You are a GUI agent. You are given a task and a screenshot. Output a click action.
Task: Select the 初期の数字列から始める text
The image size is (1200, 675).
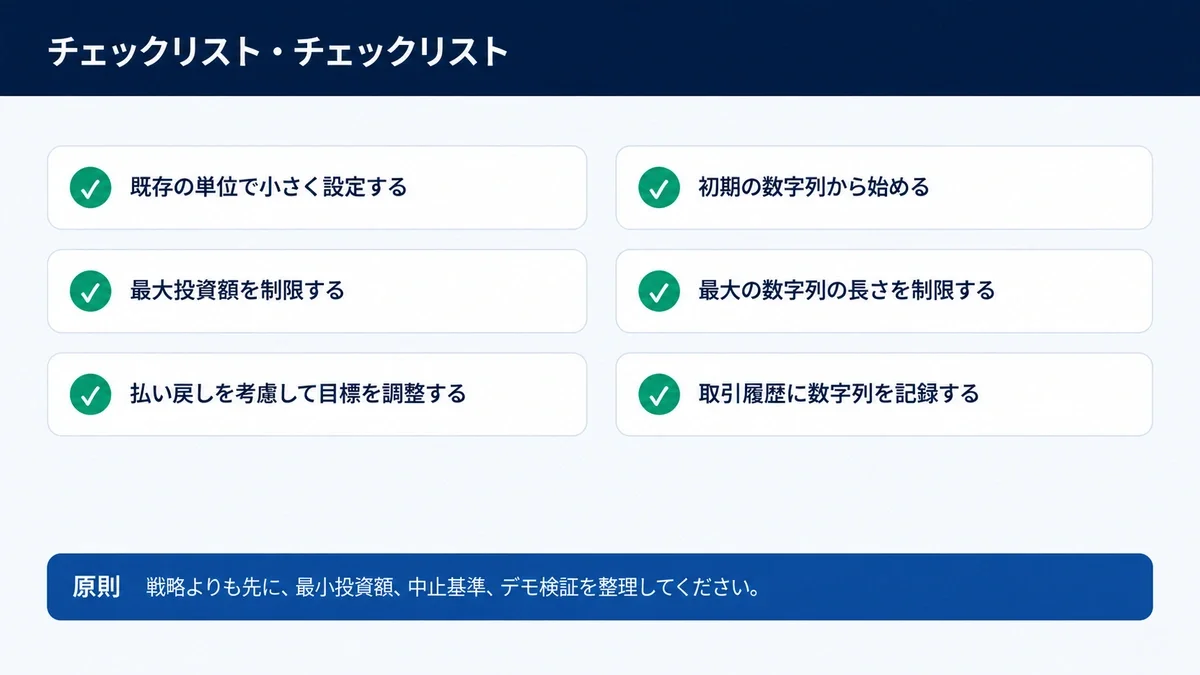tap(814, 187)
